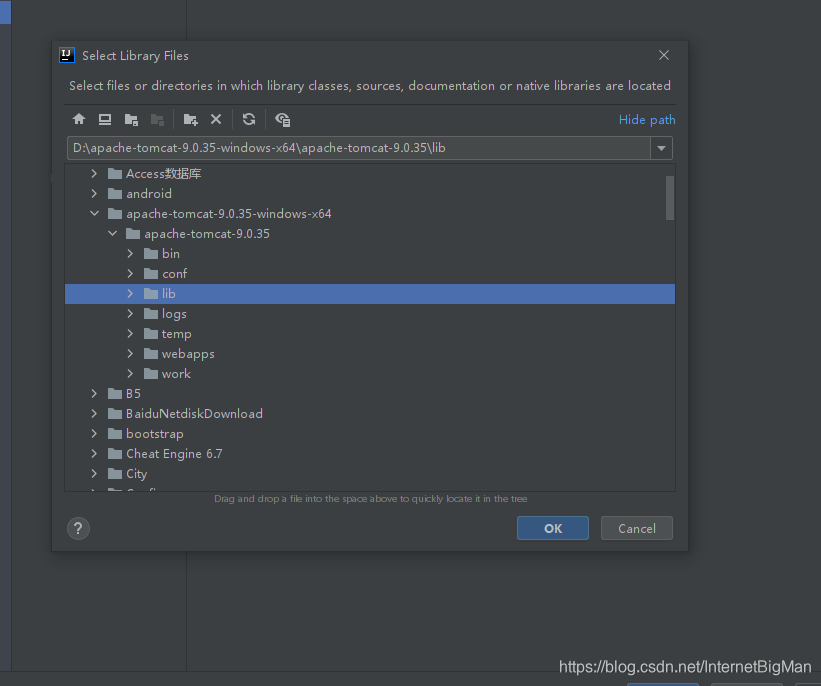This screenshot has width=821, height=686.
Task: Select the BaiduNetdiskDownload folder
Action: (x=370, y=413)
